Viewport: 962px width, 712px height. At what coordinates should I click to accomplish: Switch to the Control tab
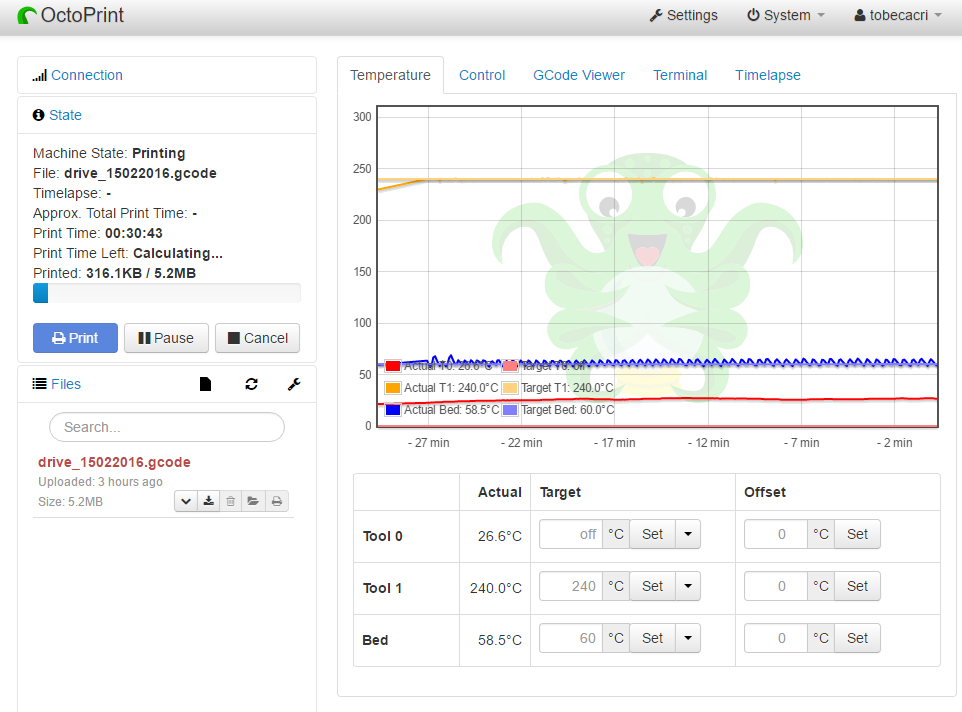click(x=482, y=75)
